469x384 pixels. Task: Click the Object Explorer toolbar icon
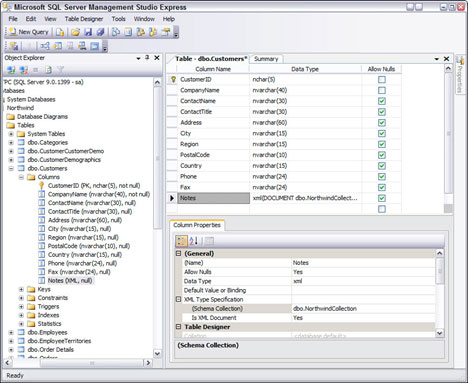point(141,32)
